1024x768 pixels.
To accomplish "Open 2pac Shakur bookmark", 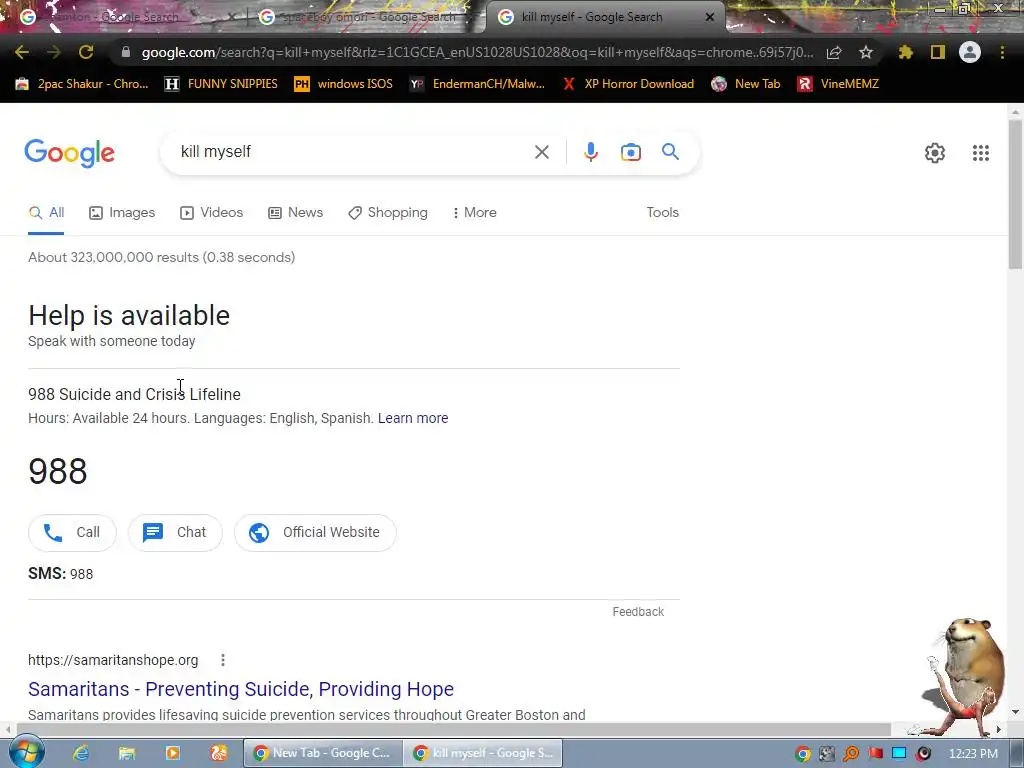I will tap(82, 84).
